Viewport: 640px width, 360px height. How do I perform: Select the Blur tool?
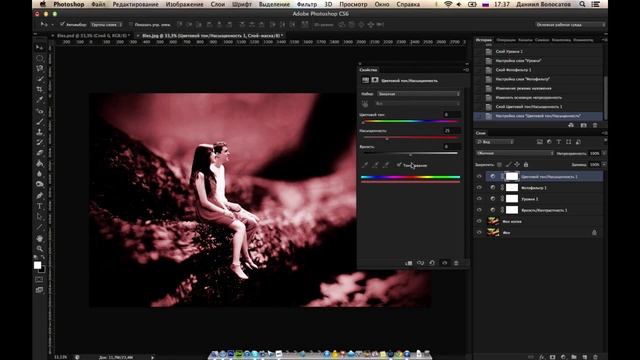(40, 173)
